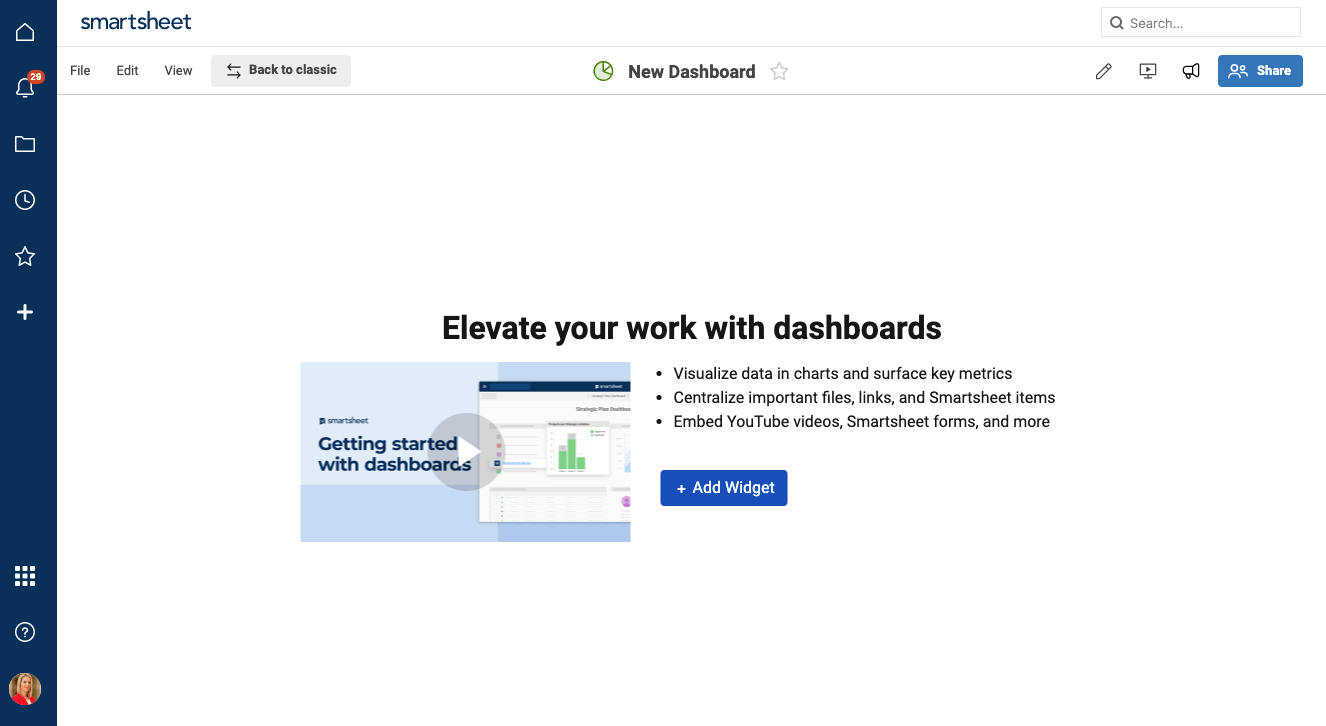This screenshot has width=1326, height=726.
Task: Open the Notifications bell icon
Action: point(25,88)
